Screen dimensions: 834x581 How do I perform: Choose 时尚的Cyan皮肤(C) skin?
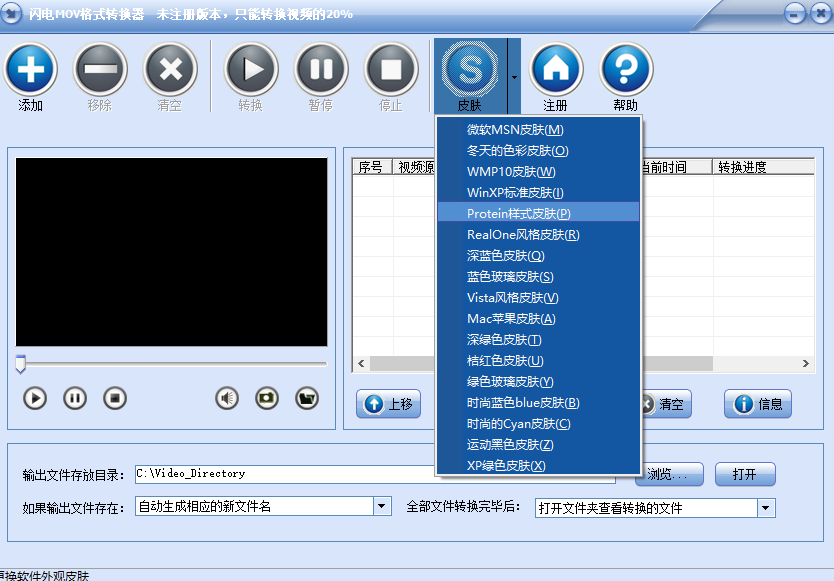(538, 424)
